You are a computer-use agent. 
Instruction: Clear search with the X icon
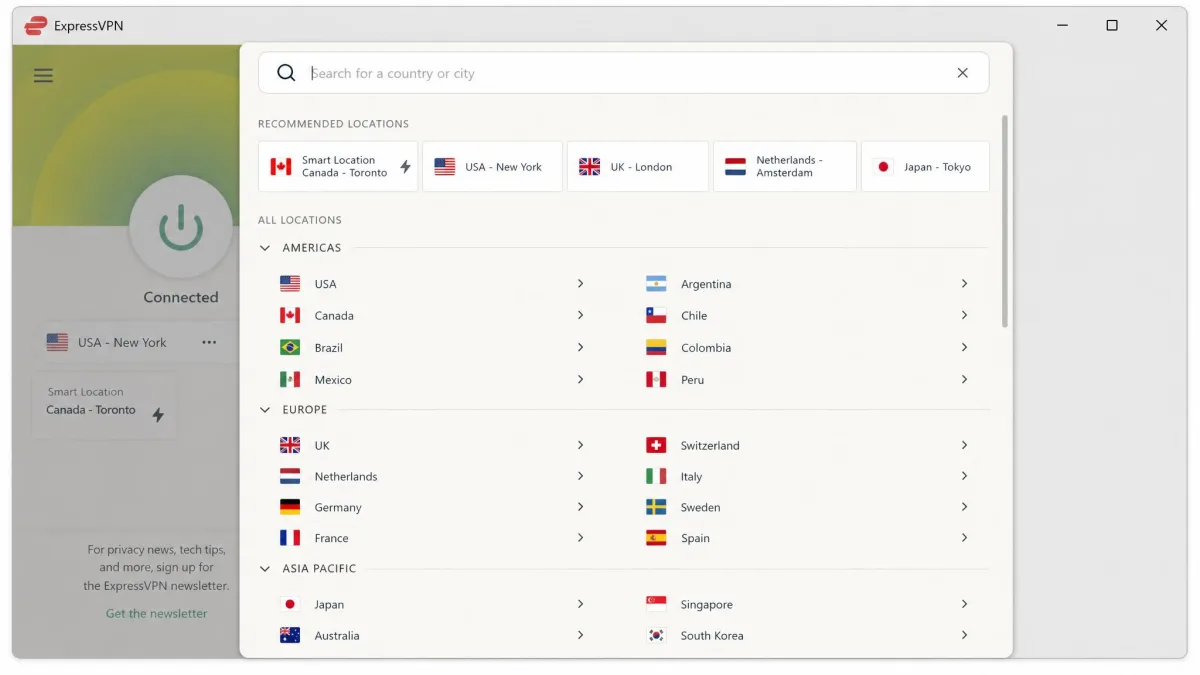[x=962, y=73]
